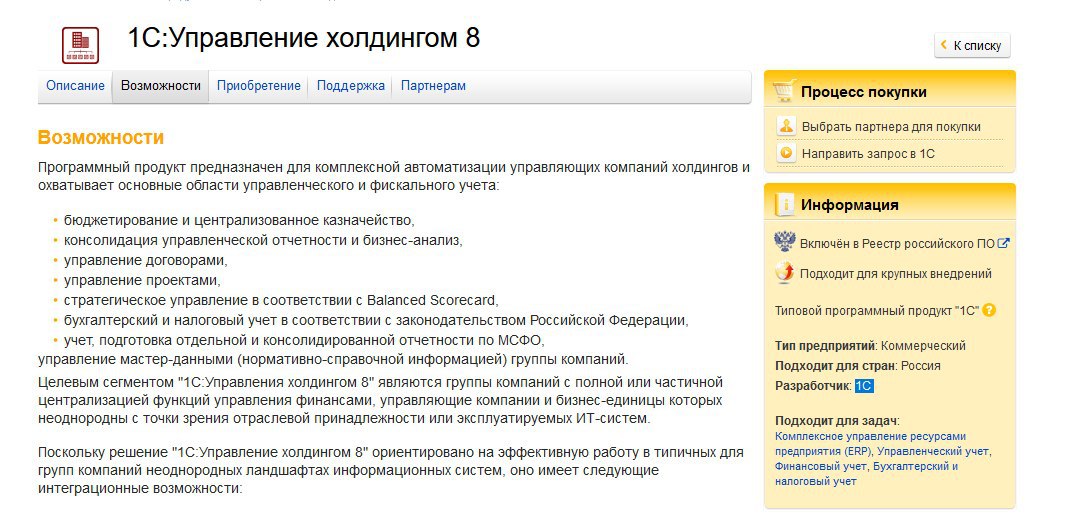The image size is (1090, 516).
Task: Click the Russian coat of arms registry icon
Action: pyautogui.click(x=785, y=243)
